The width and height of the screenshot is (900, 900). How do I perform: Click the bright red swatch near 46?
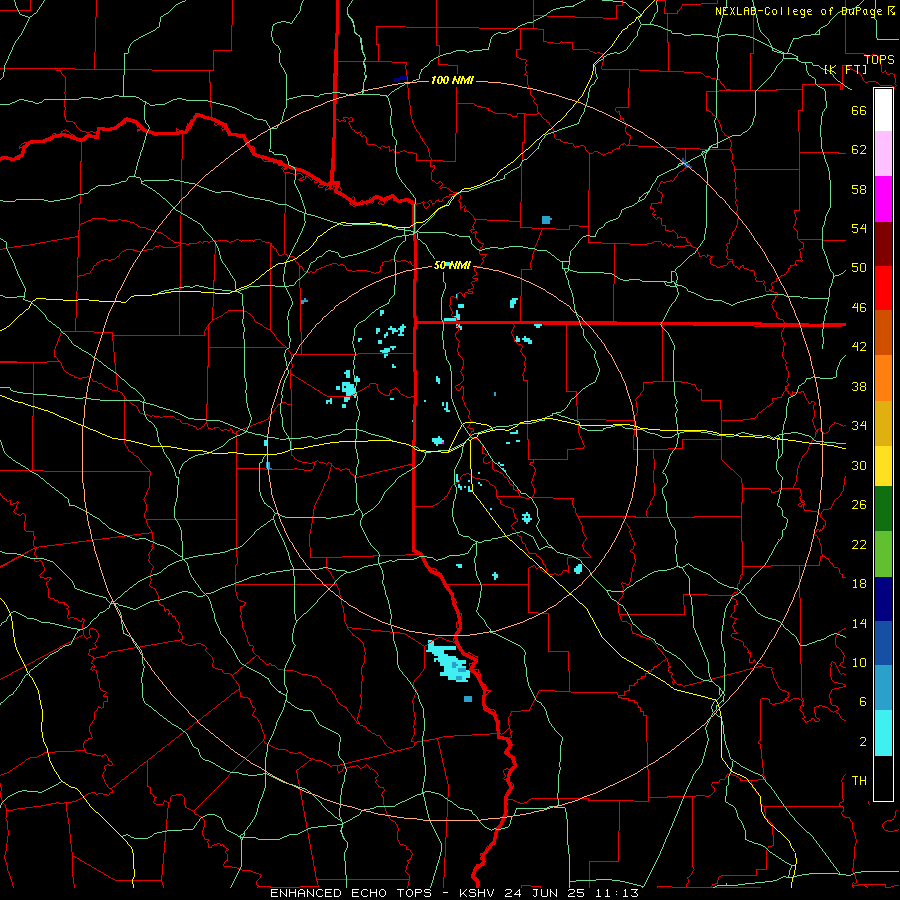tap(883, 288)
